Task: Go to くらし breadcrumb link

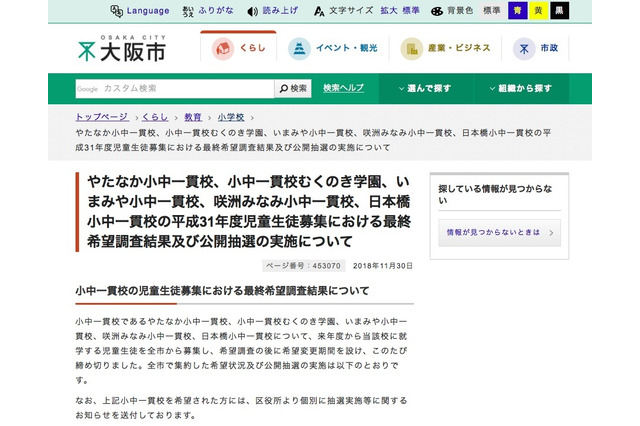Action: (155, 117)
